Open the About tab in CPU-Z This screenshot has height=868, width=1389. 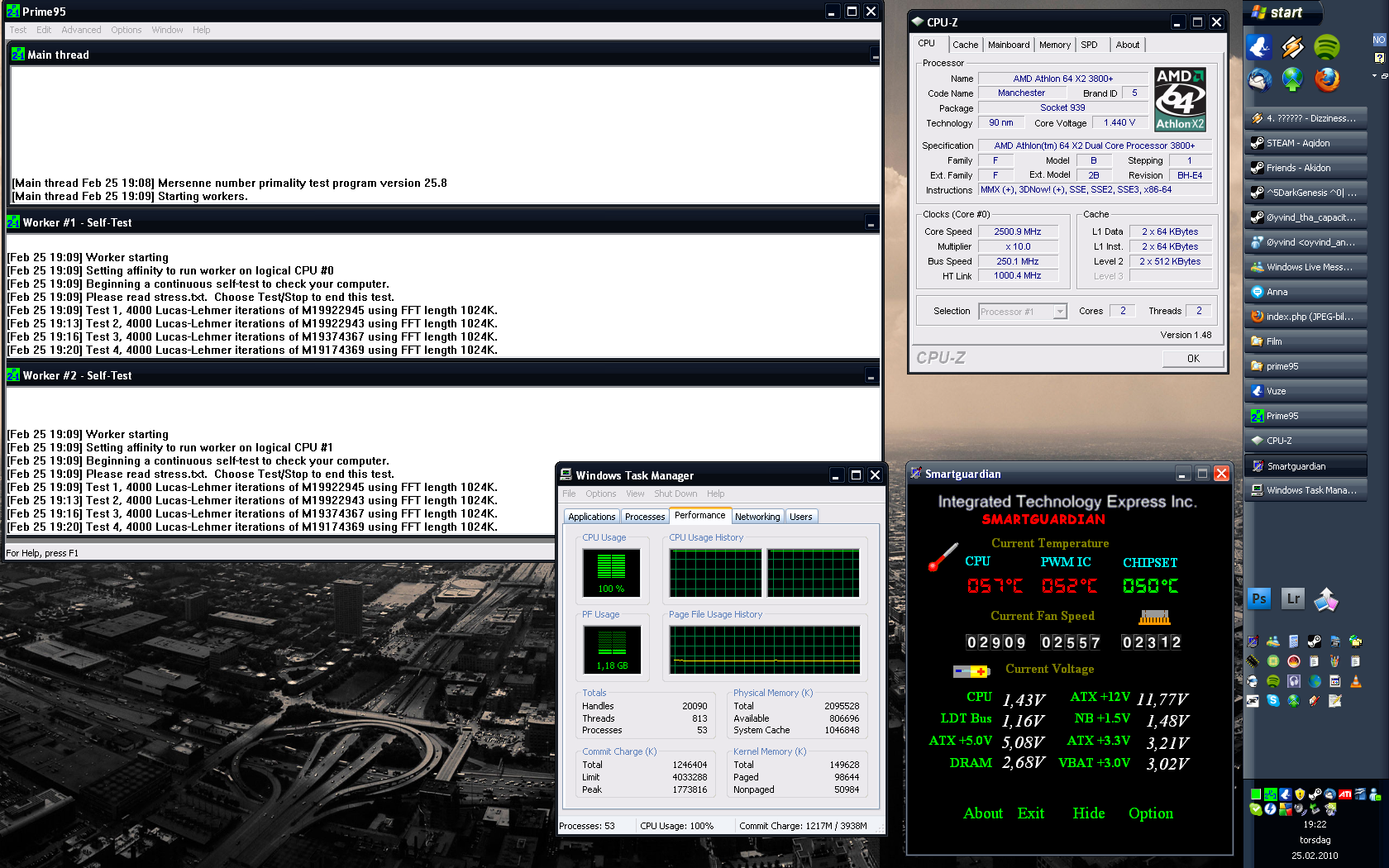1128,45
